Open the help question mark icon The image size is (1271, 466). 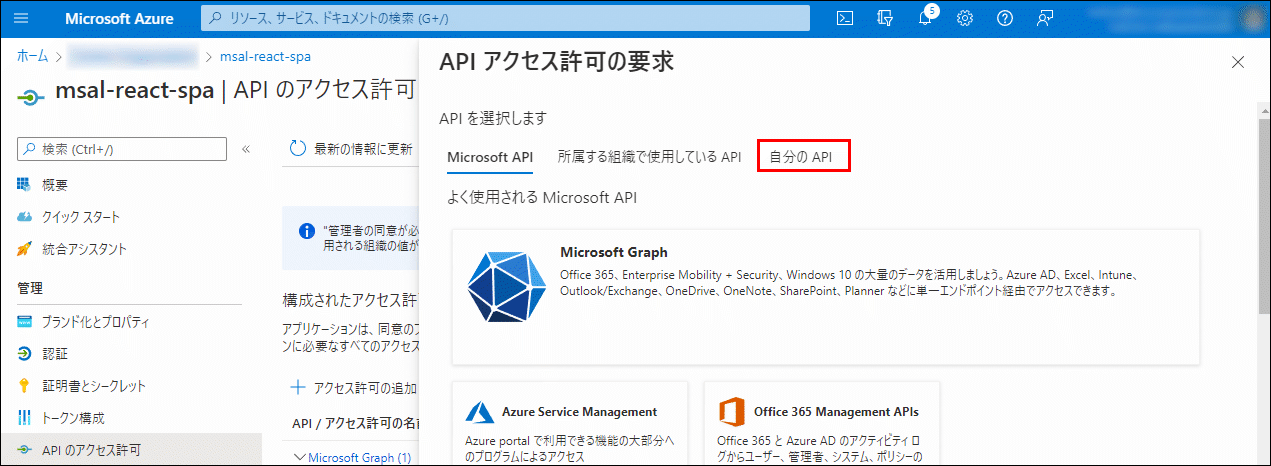point(1005,18)
